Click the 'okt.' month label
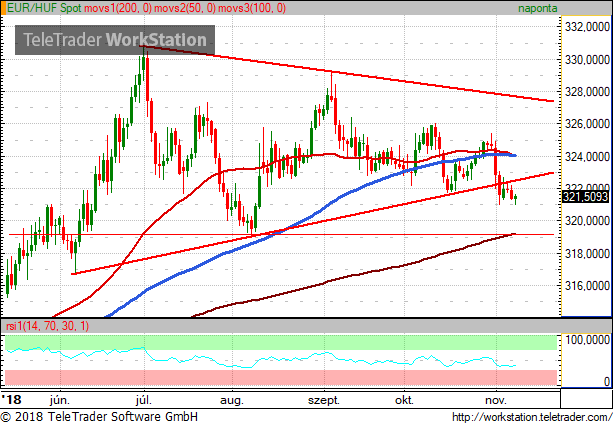613x426 pixels. [x=404, y=400]
